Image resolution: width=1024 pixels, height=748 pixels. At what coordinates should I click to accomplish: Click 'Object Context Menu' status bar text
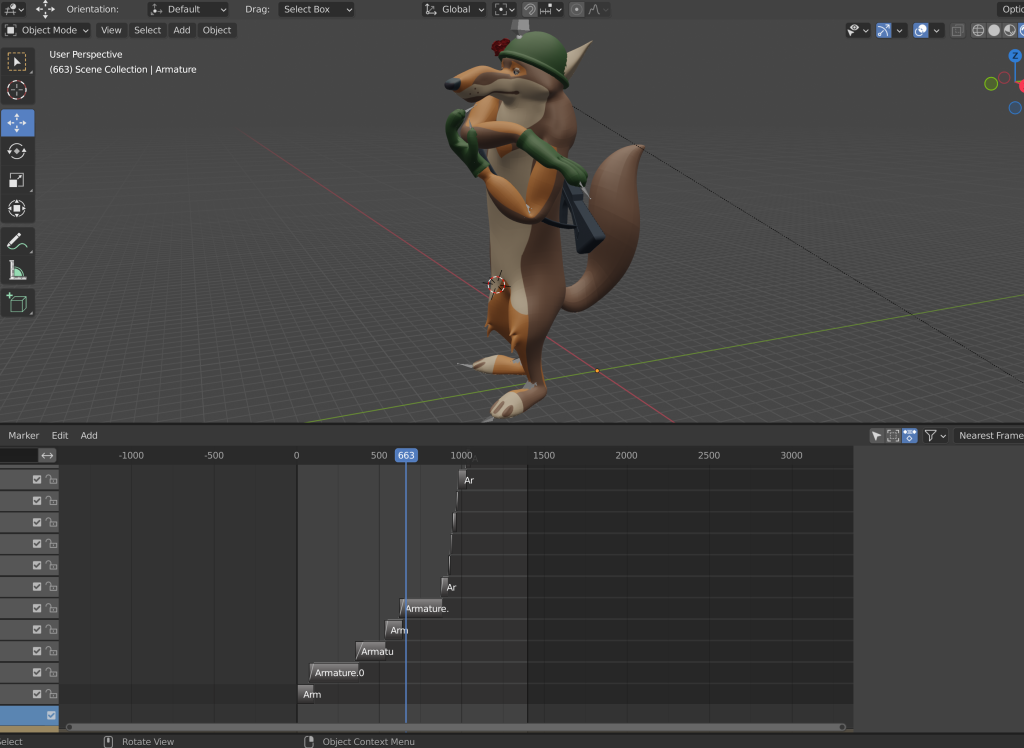[x=368, y=741]
